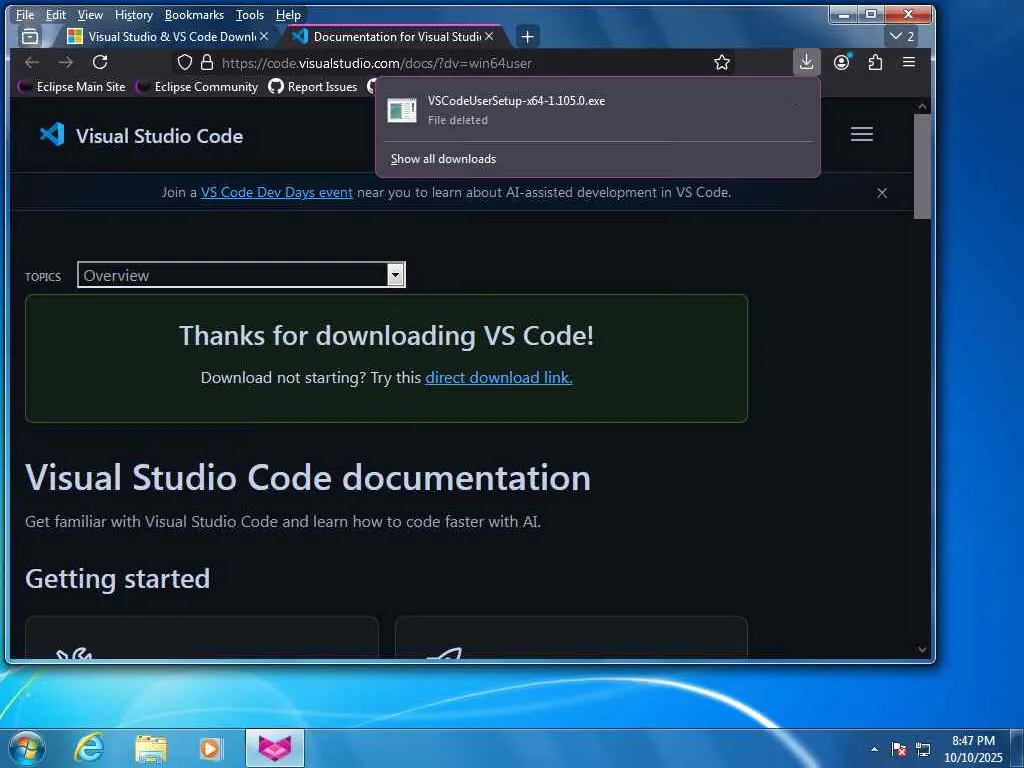
Task: Open Windows Explorer folder on taskbar
Action: coord(150,748)
